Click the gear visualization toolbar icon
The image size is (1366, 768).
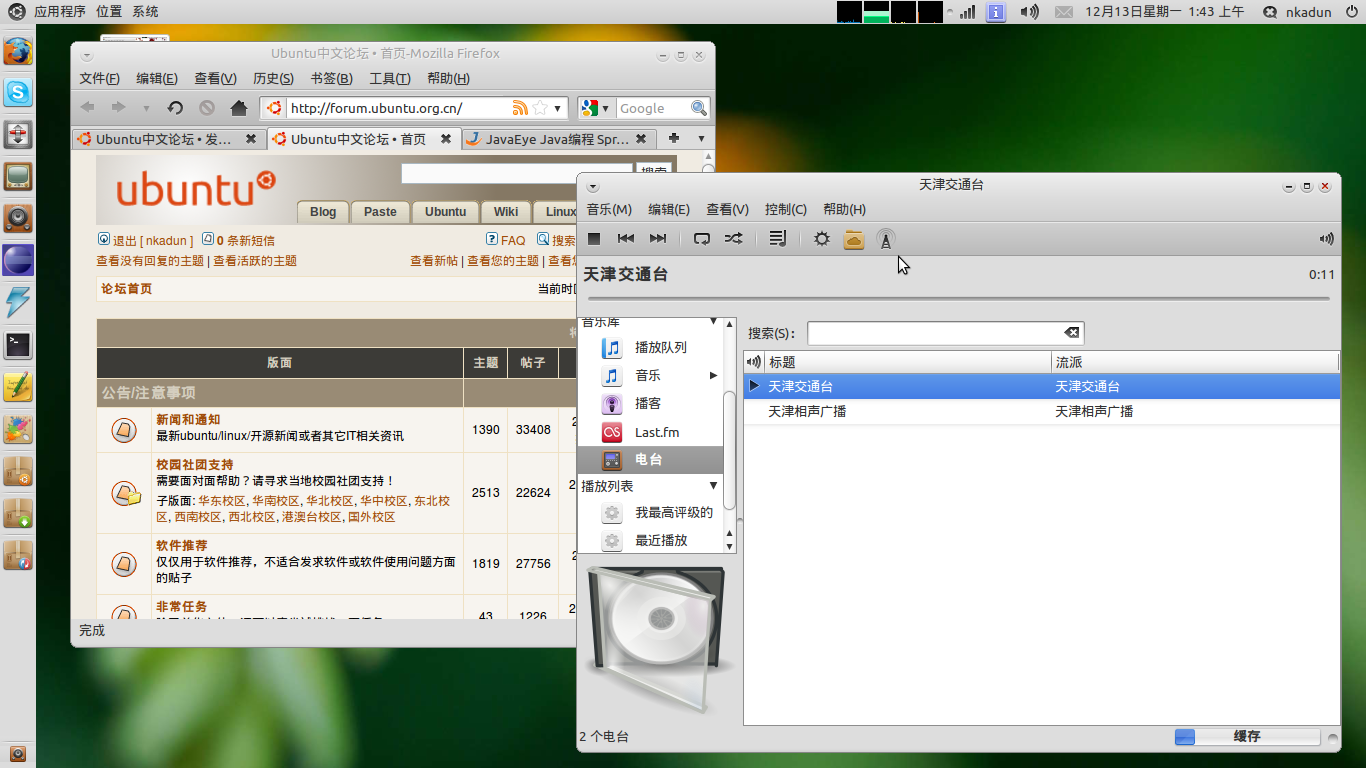tap(822, 239)
